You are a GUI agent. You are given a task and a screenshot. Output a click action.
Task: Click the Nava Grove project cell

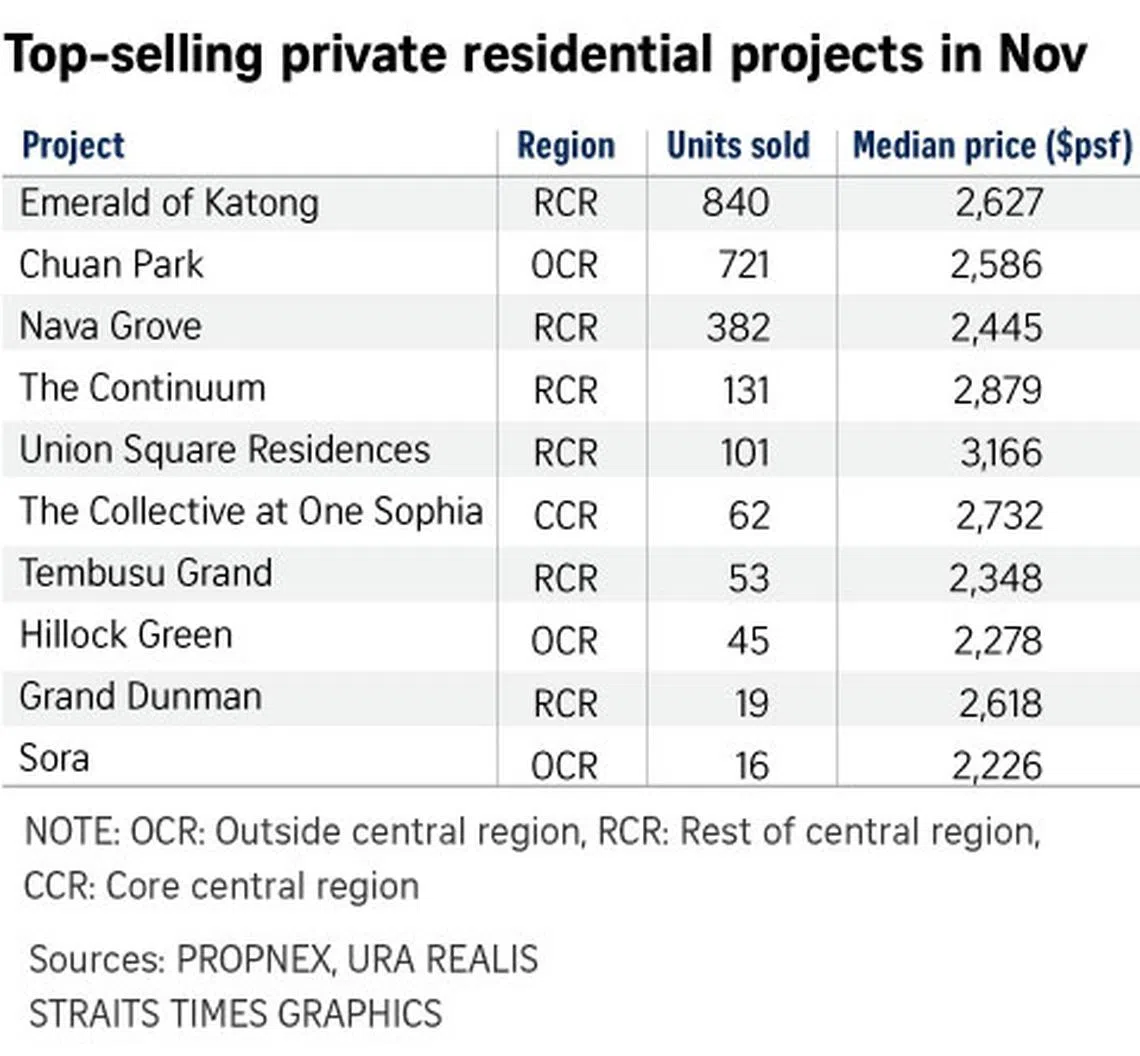110,326
